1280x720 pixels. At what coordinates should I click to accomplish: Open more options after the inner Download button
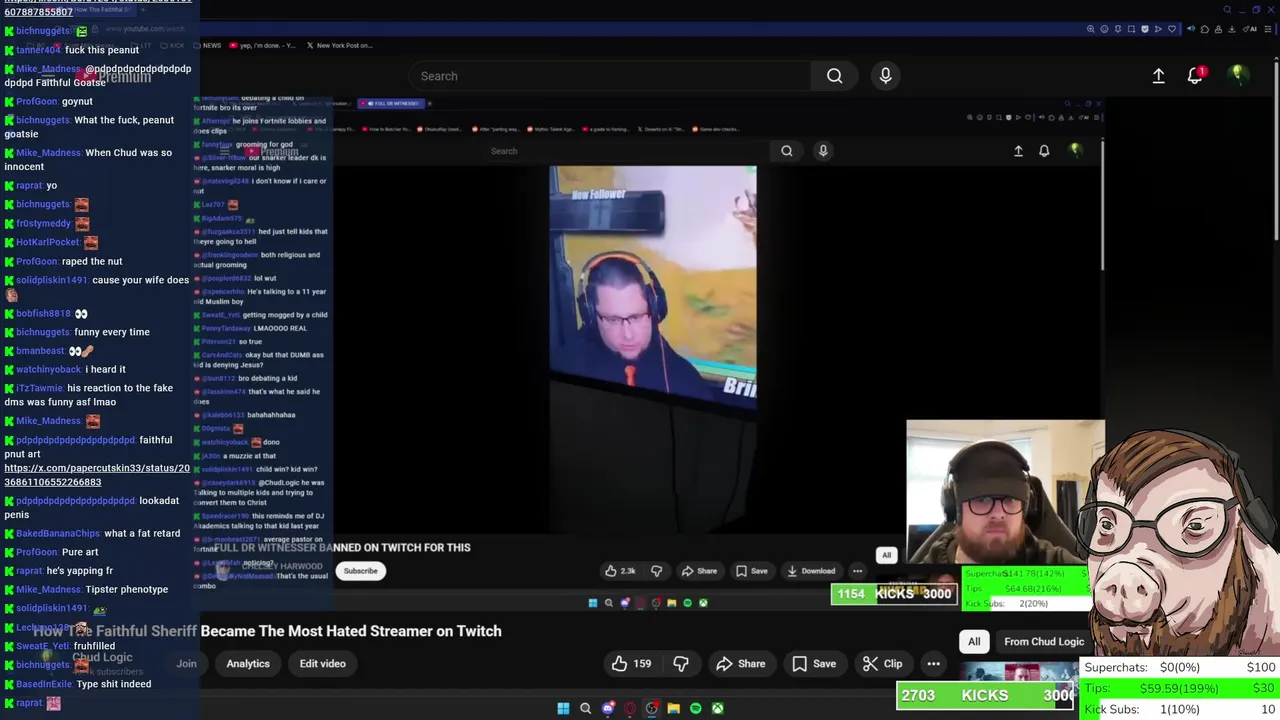[x=857, y=571]
